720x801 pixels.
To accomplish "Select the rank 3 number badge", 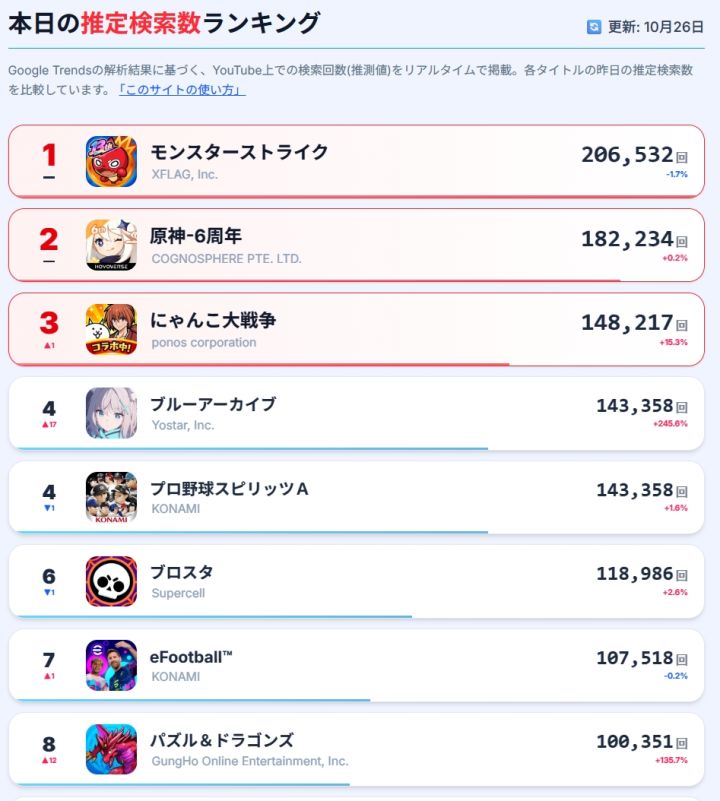I will tap(49, 323).
